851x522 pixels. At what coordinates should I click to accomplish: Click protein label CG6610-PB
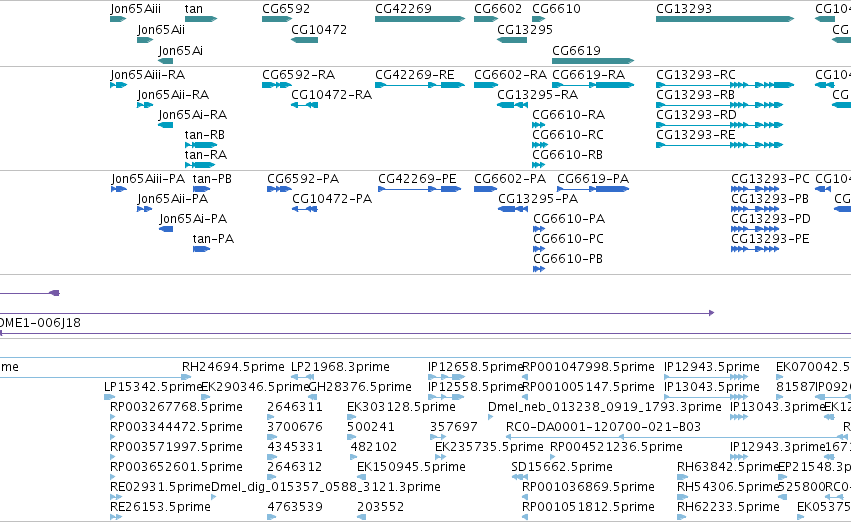568,259
